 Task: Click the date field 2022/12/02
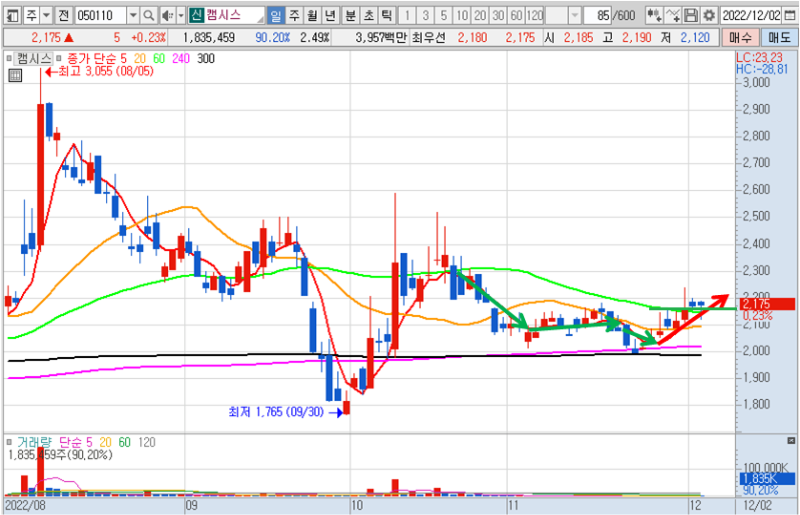coord(751,16)
